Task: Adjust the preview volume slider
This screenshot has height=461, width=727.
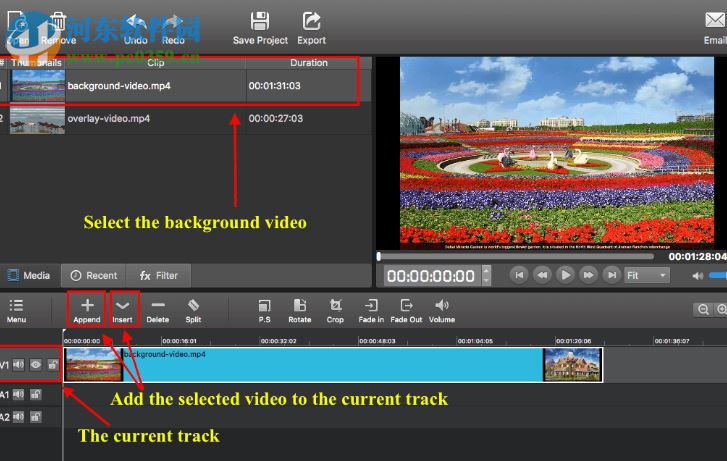Action: tap(718, 276)
